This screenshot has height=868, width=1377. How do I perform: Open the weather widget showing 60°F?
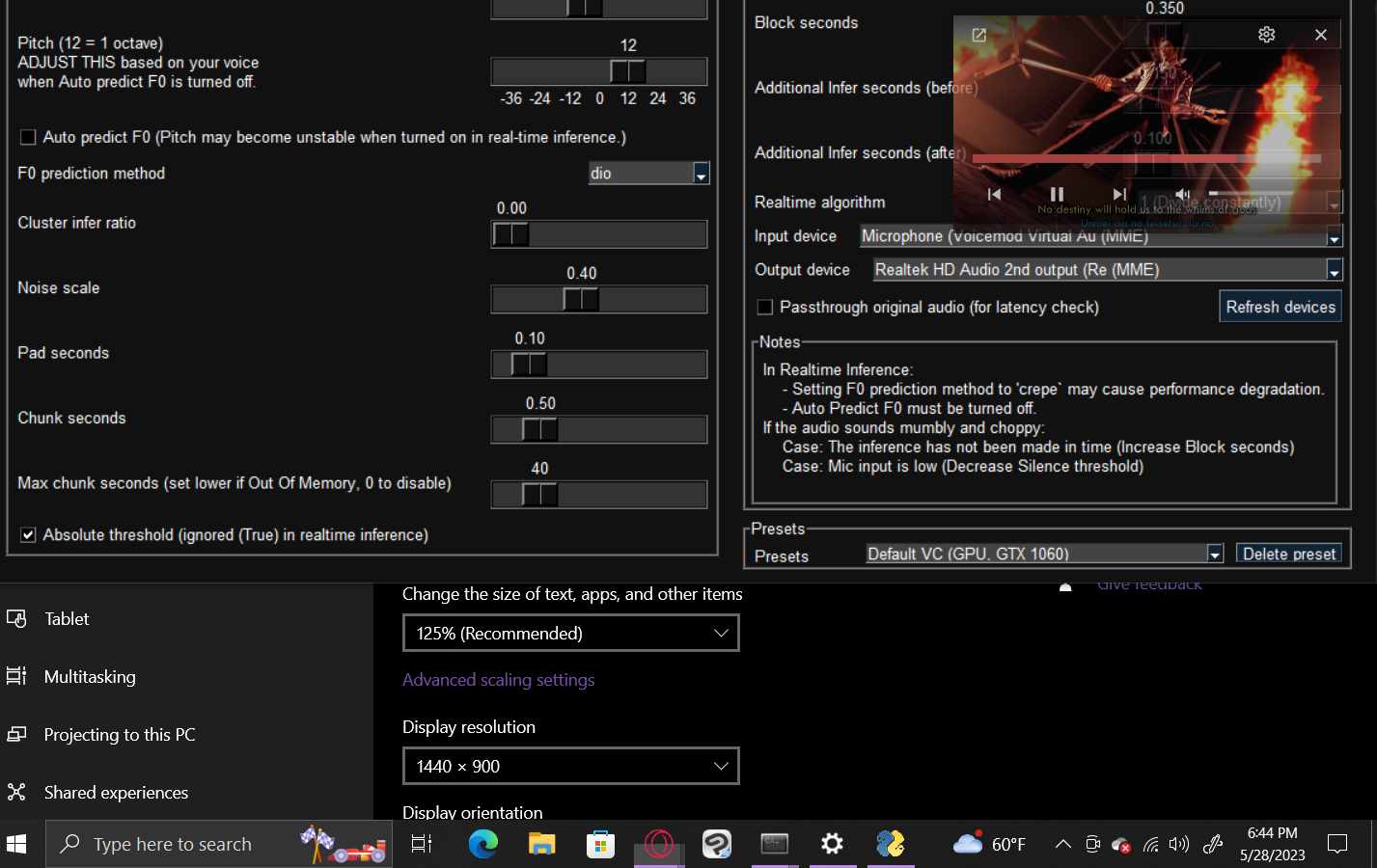tap(989, 844)
